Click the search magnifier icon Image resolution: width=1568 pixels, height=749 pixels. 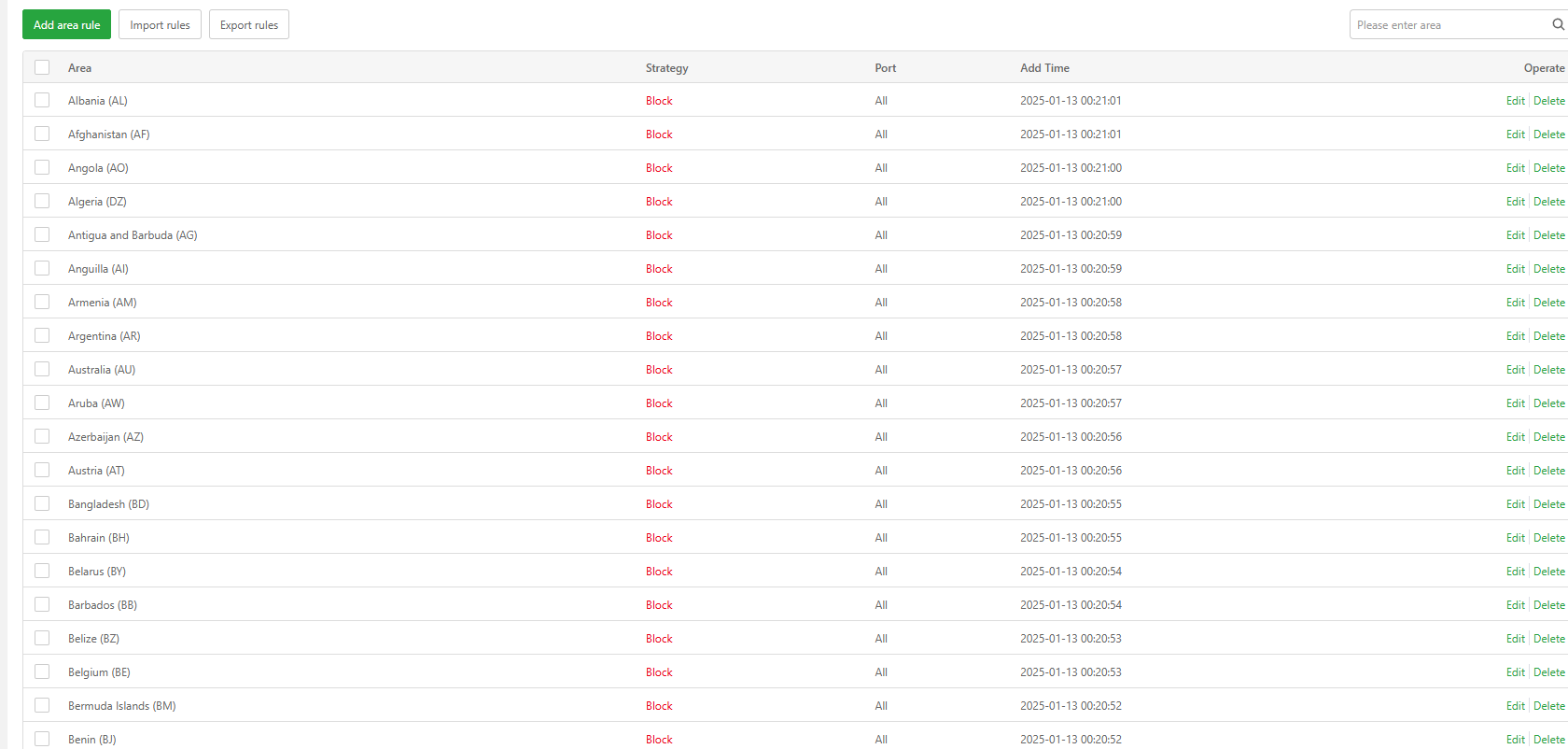click(x=1557, y=25)
